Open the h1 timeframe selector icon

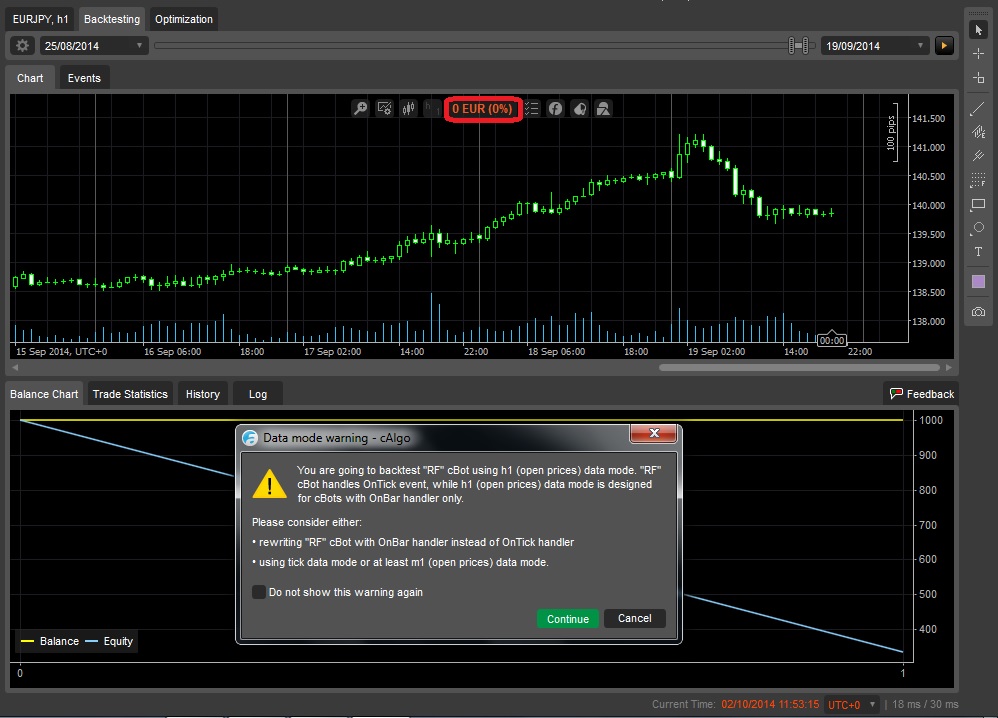[x=432, y=108]
